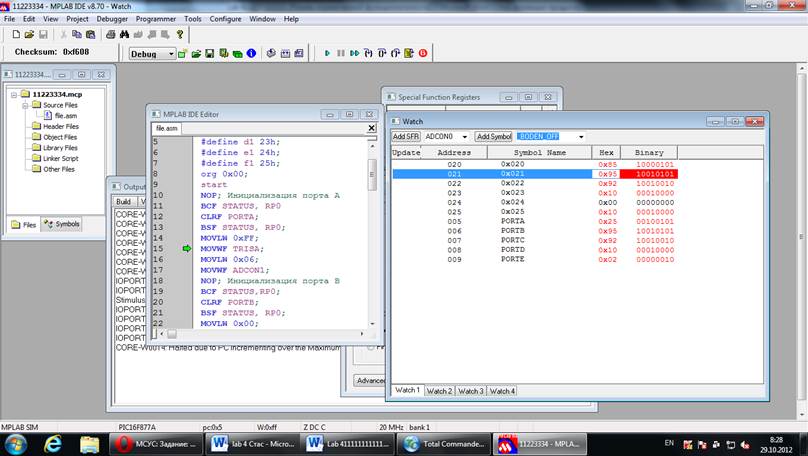
Task: Click the Paste toolbar icon
Action: coord(91,35)
